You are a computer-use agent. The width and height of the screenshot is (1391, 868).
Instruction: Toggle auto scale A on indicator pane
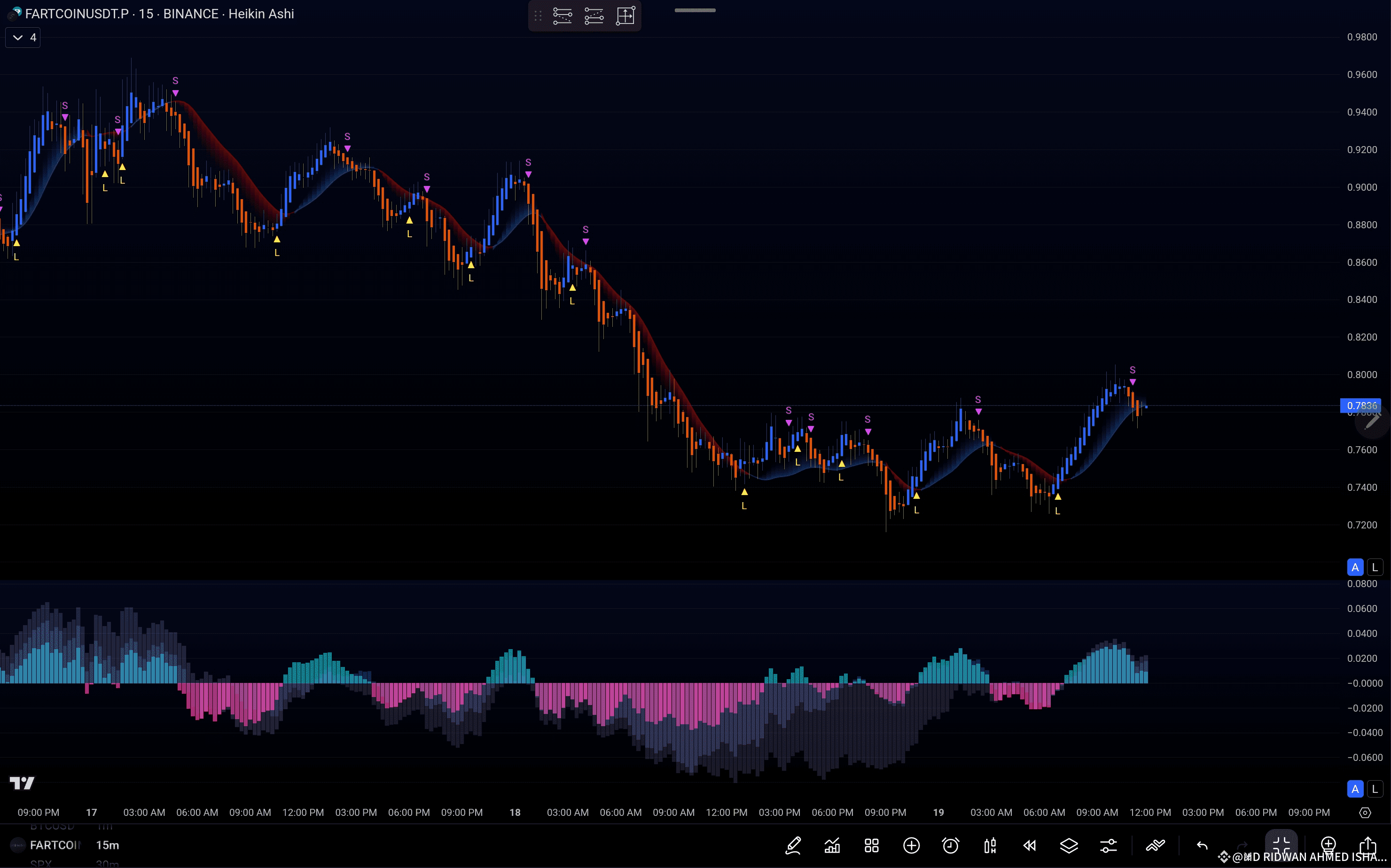[x=1355, y=789]
